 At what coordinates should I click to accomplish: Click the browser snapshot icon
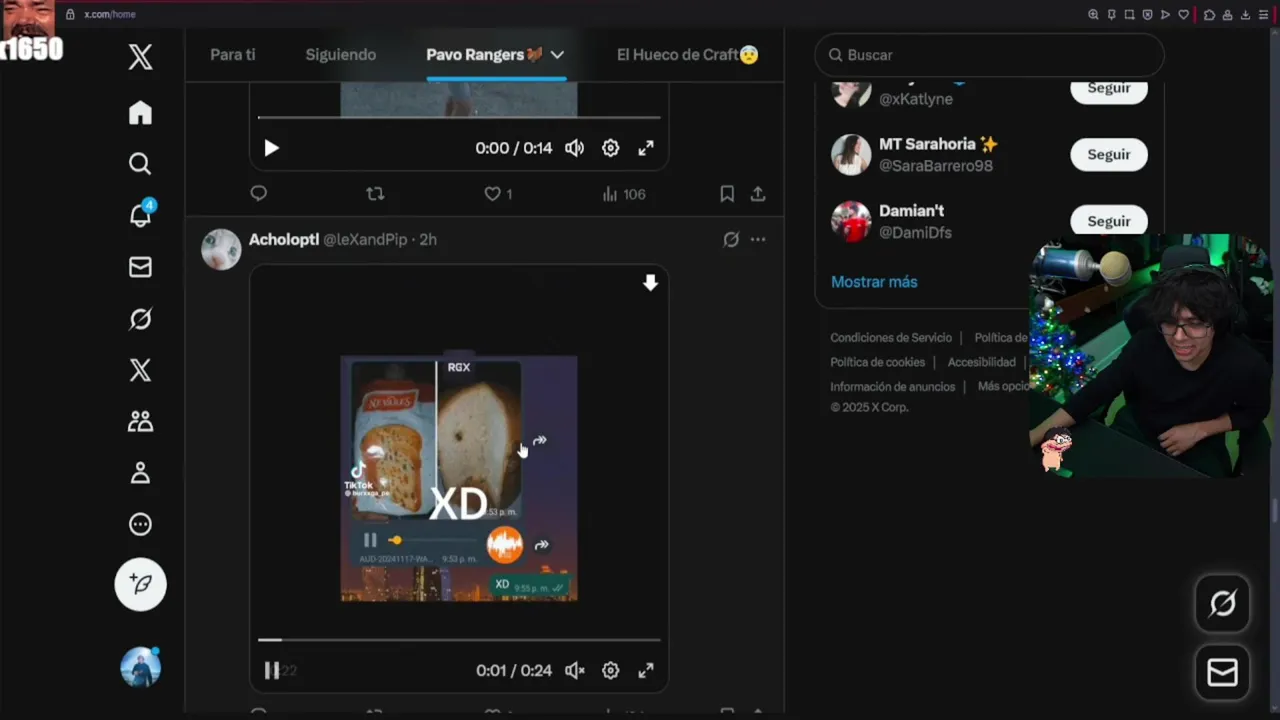coord(1129,15)
